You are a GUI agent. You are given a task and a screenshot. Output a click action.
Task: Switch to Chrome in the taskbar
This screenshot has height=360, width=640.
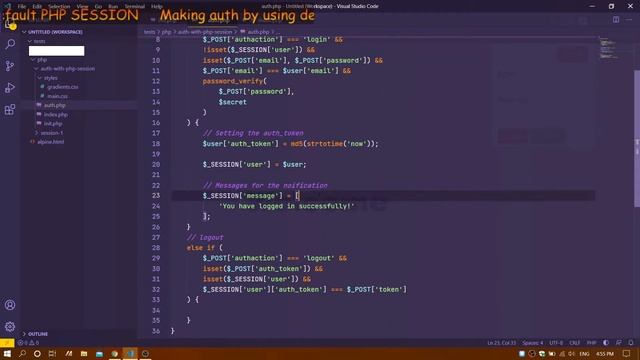coord(115,353)
